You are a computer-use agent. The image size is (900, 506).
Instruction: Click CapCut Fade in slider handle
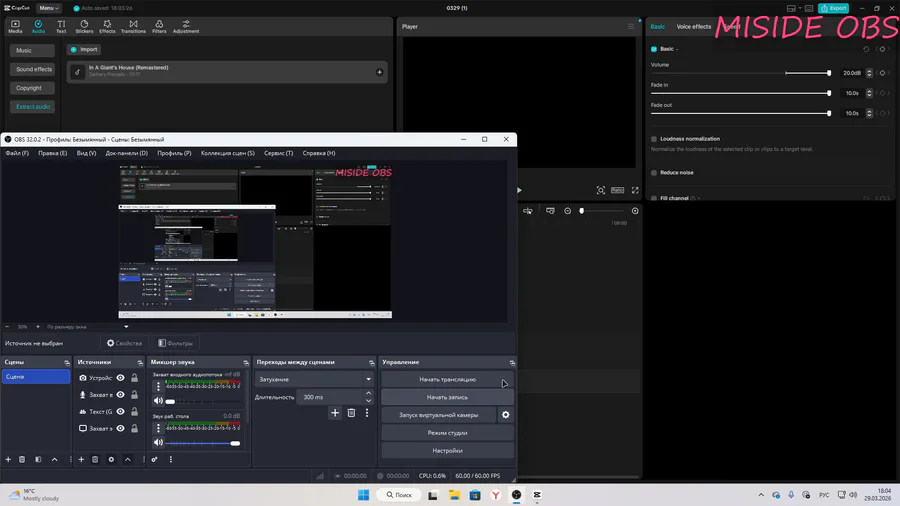[x=829, y=93]
